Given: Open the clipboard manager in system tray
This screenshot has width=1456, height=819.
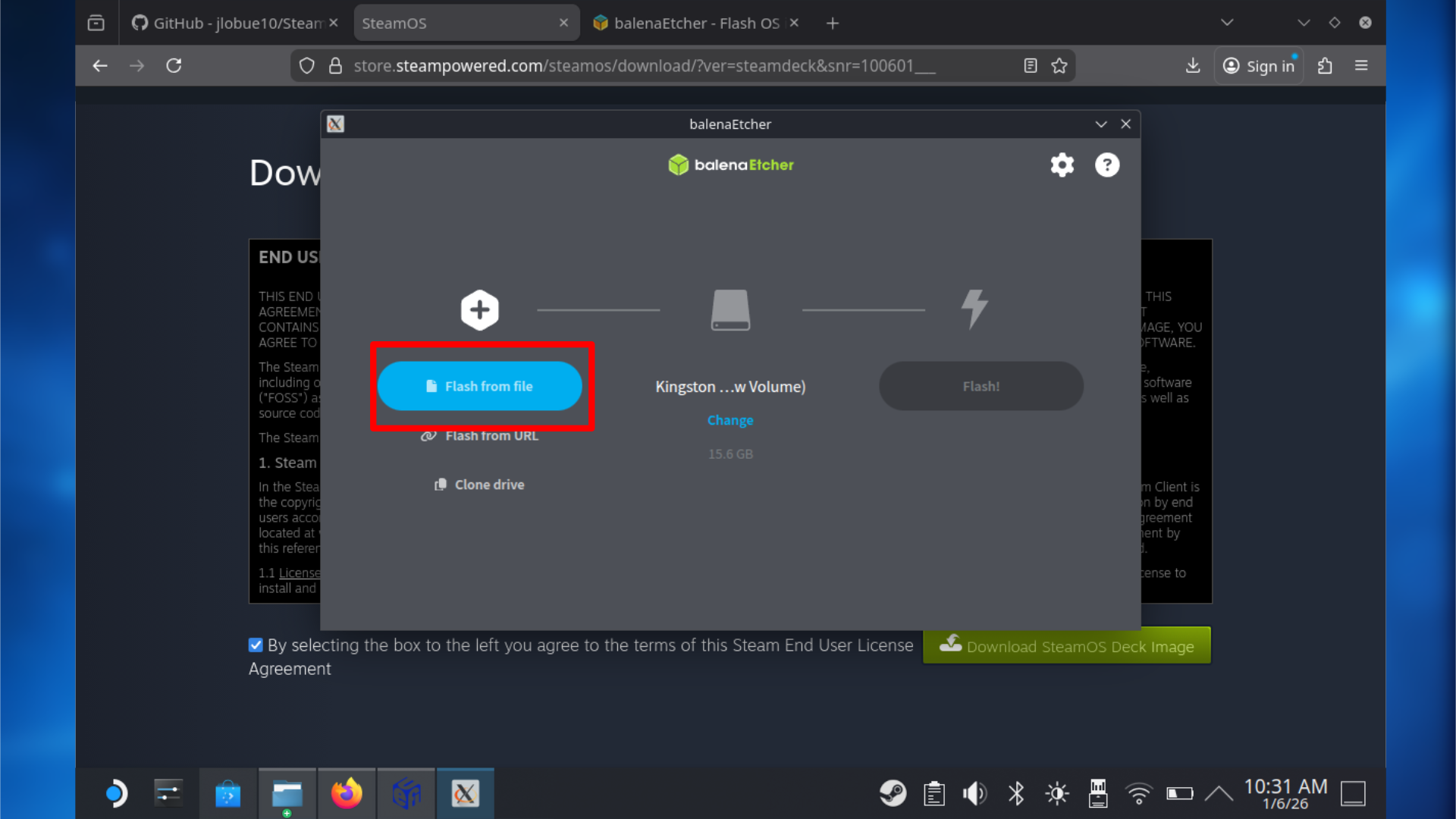Looking at the screenshot, I should (934, 793).
